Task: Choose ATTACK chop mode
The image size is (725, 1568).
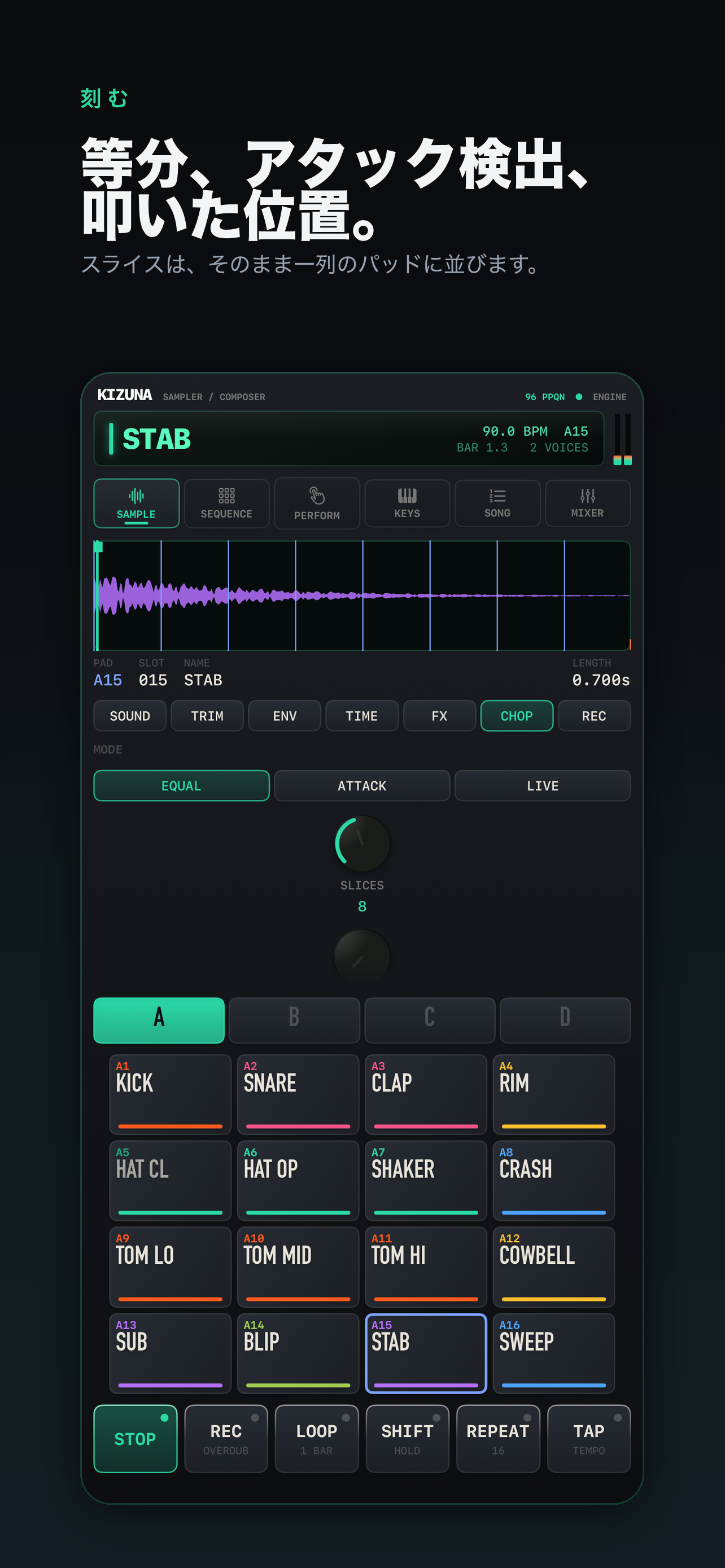Action: [x=361, y=786]
